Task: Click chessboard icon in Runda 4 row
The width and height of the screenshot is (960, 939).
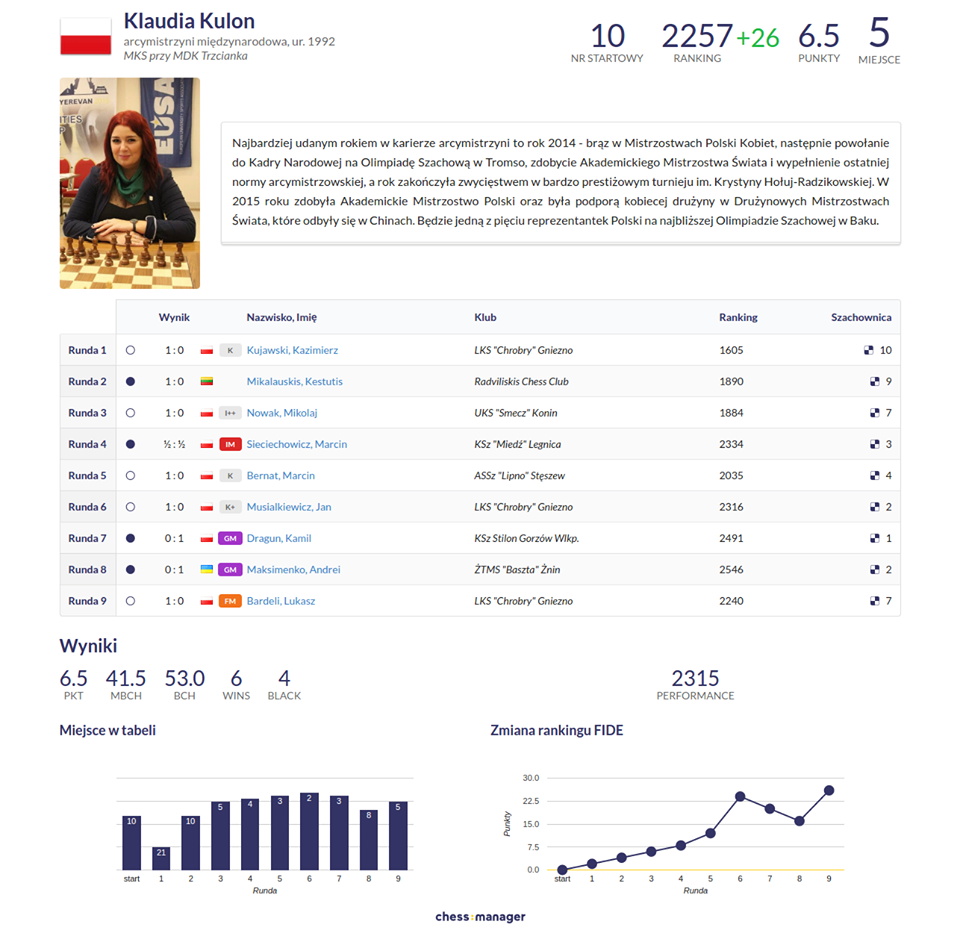Action: click(x=874, y=444)
